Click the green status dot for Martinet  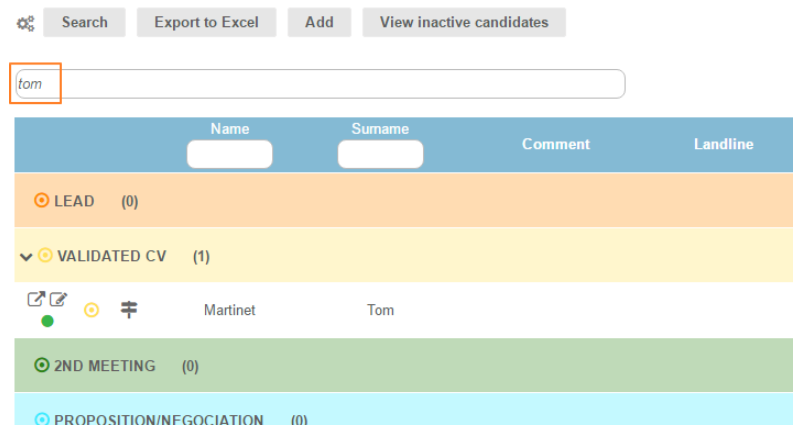click(x=47, y=321)
